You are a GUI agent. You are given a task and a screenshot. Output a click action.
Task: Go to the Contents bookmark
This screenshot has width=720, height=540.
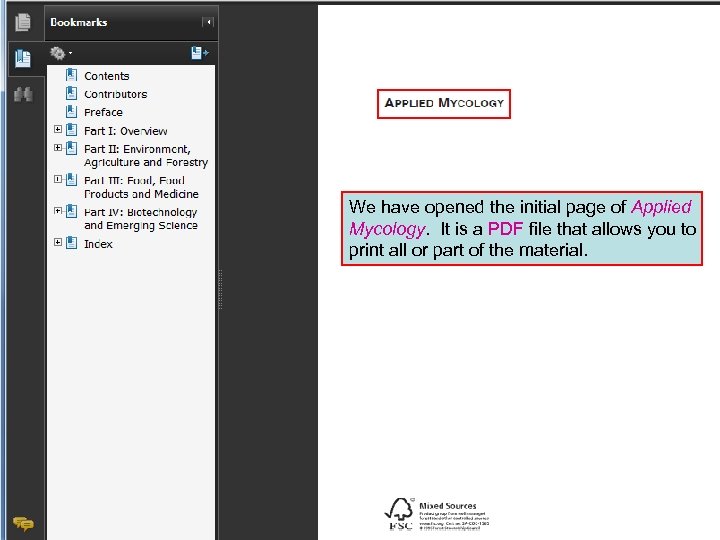click(107, 76)
